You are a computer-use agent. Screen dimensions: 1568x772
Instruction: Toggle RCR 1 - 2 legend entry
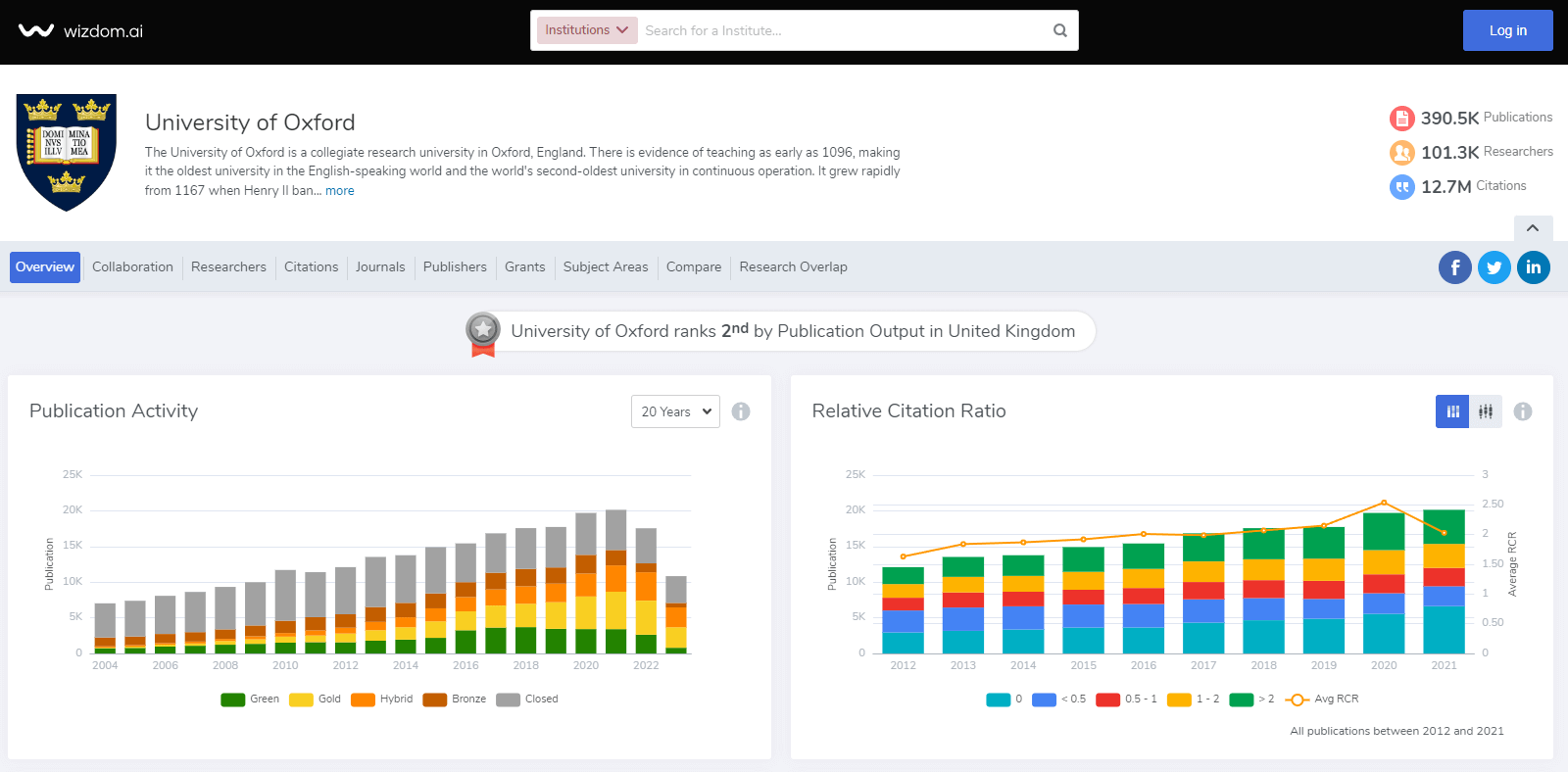click(1194, 700)
